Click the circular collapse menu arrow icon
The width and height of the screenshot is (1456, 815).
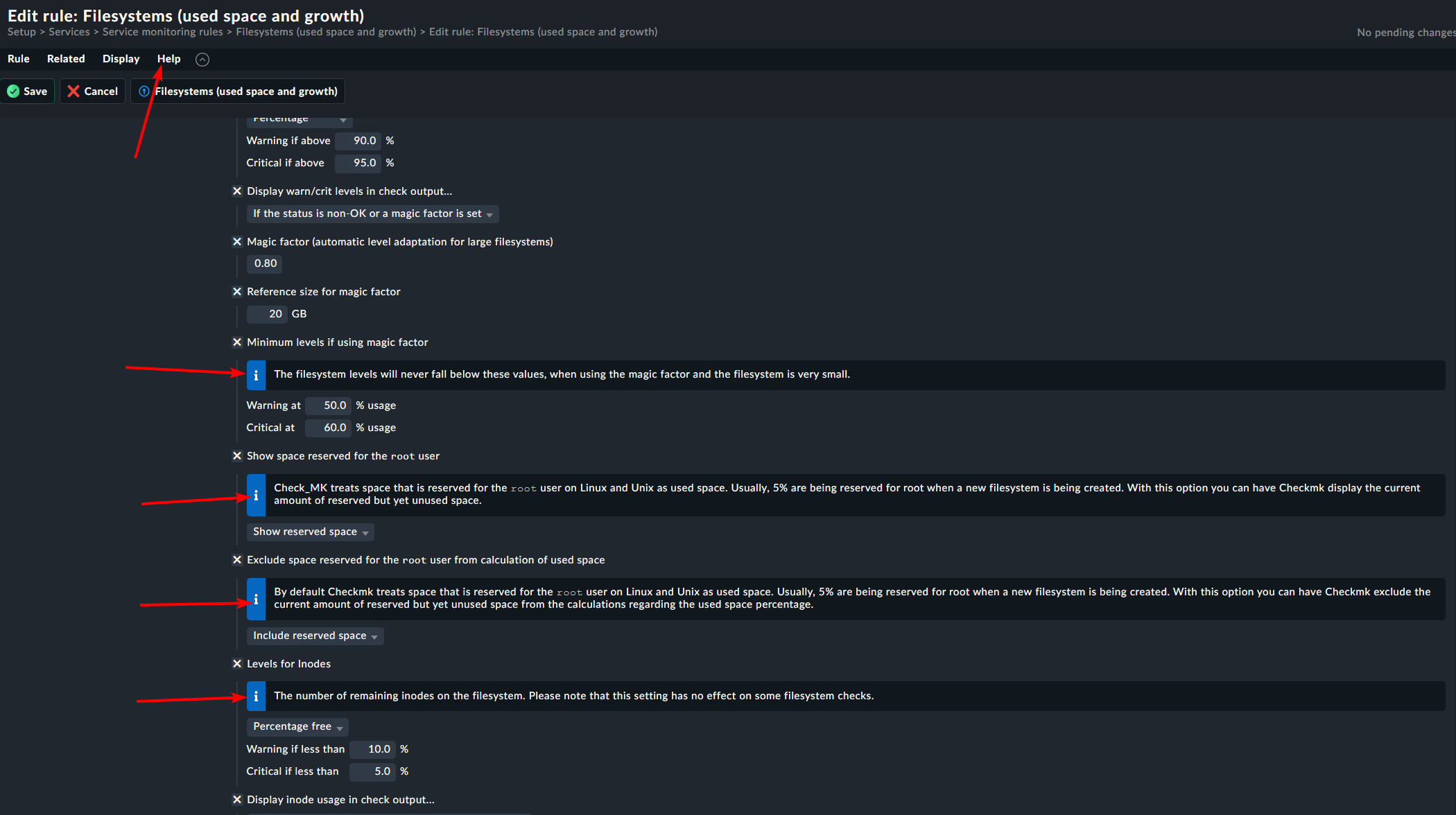(x=202, y=60)
